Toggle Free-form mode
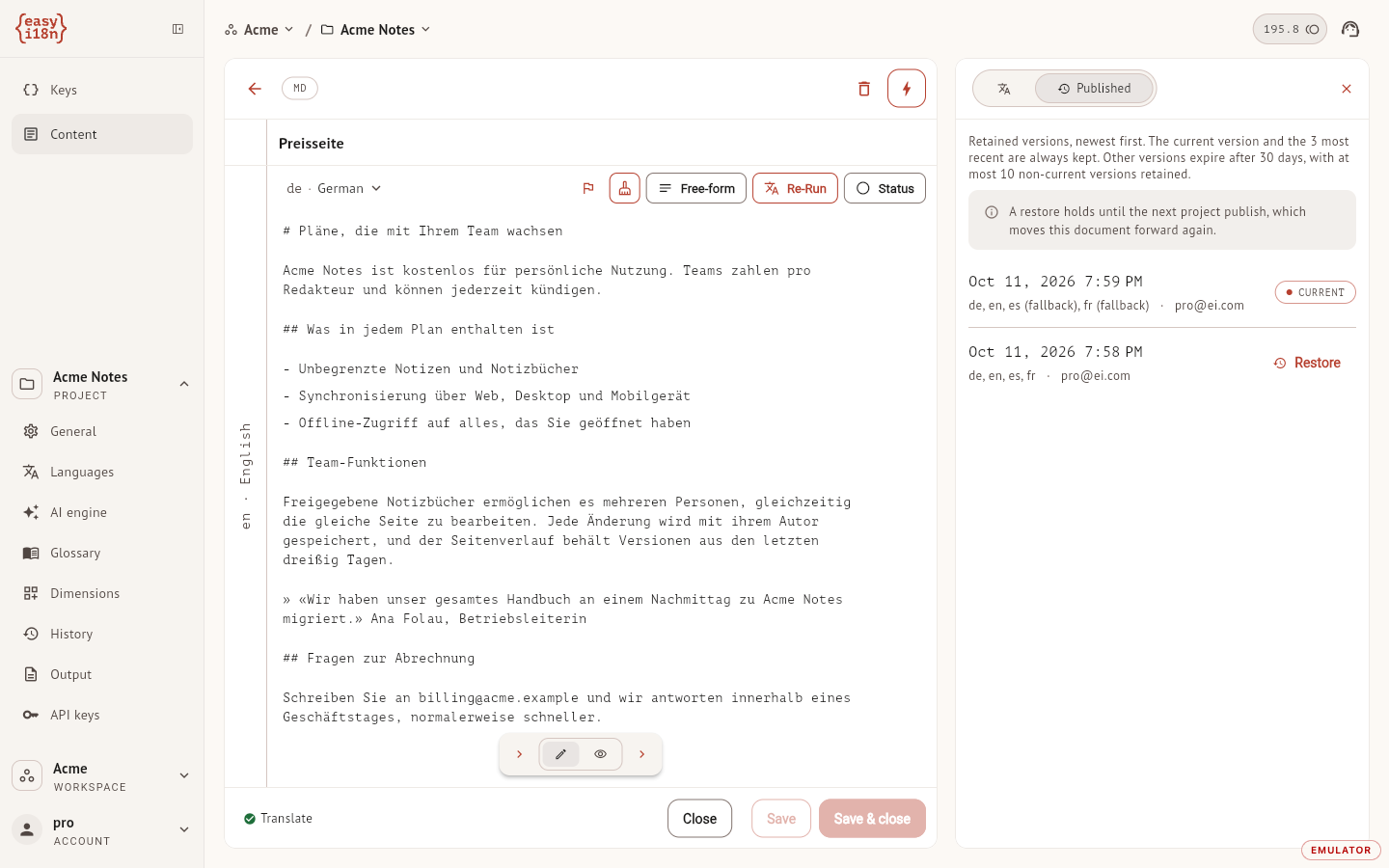 click(x=696, y=188)
